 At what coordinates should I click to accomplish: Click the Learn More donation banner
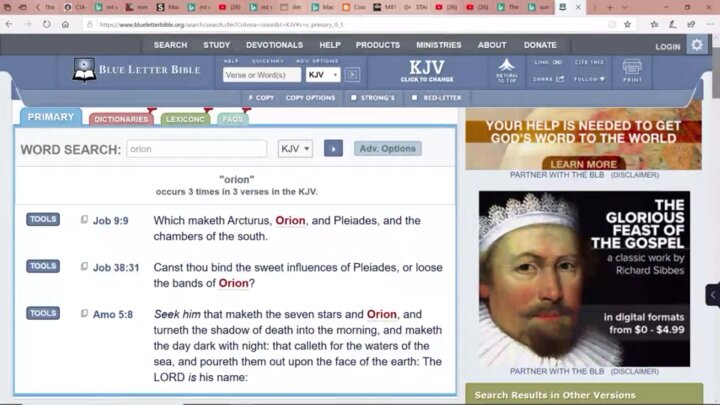(x=583, y=163)
